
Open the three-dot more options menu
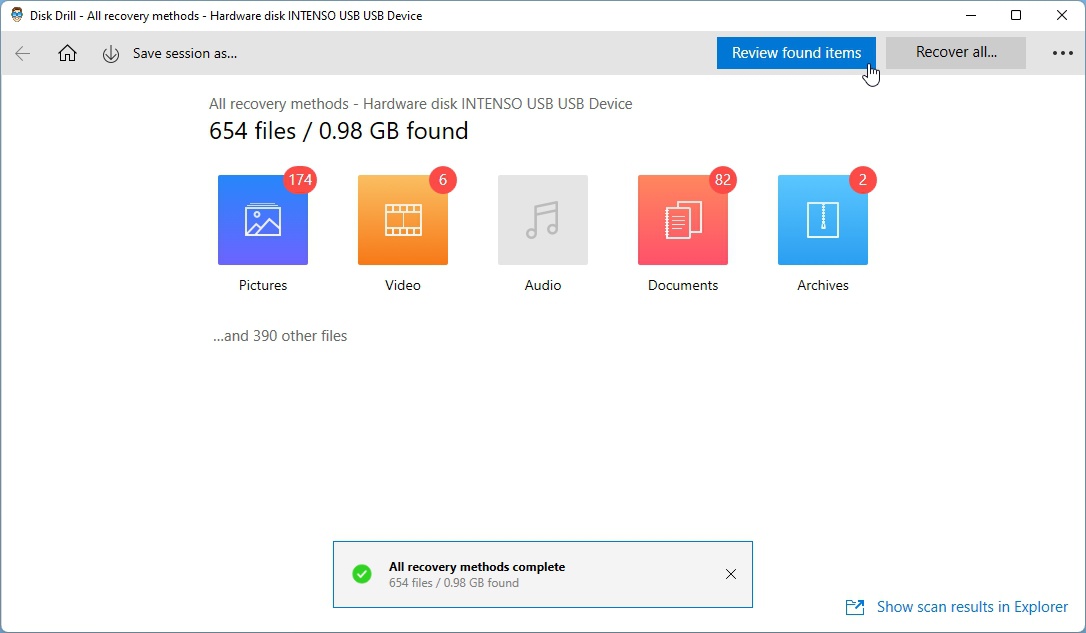pos(1062,53)
